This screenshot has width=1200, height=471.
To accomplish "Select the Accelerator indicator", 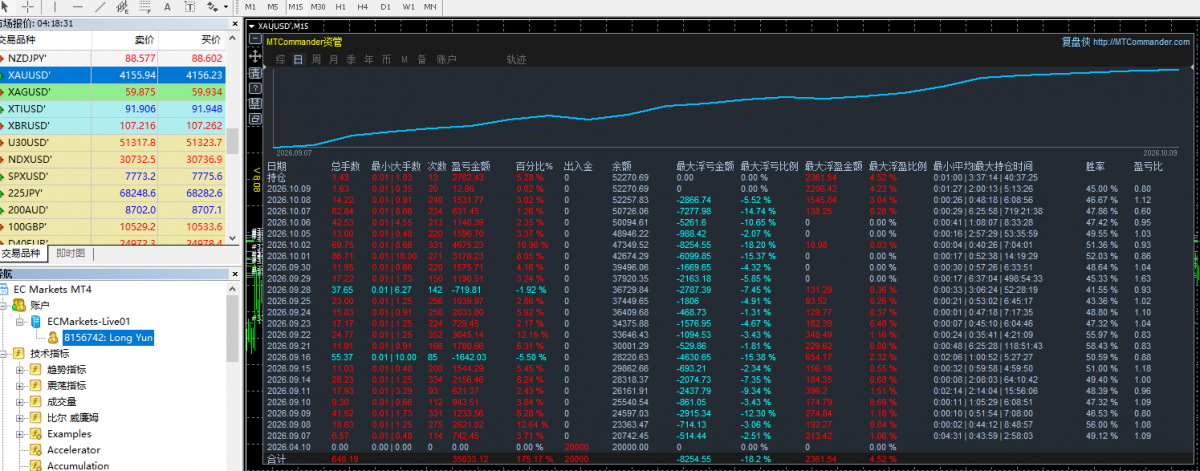I will (73, 450).
